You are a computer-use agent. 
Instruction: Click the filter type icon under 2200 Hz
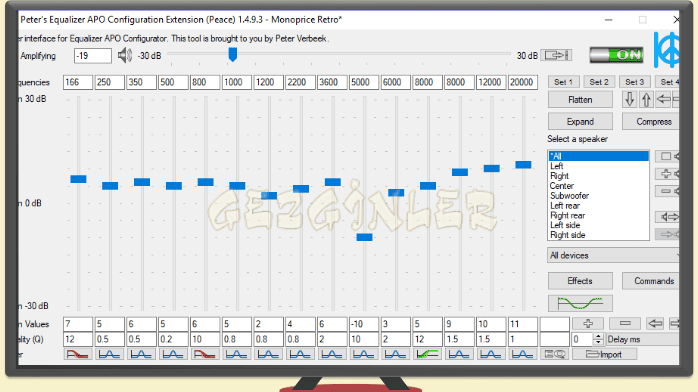[300, 355]
